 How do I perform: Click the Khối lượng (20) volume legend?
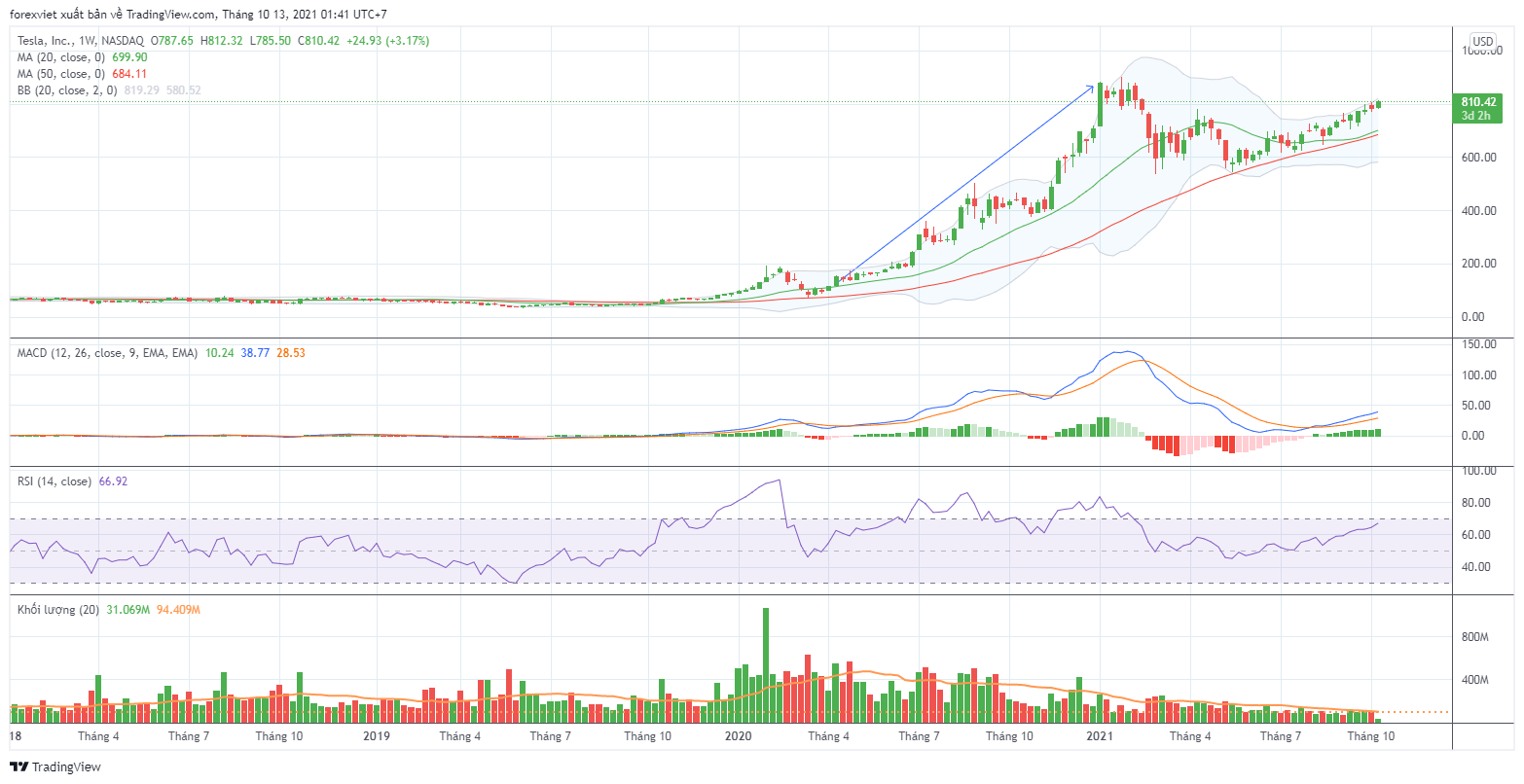click(x=57, y=609)
